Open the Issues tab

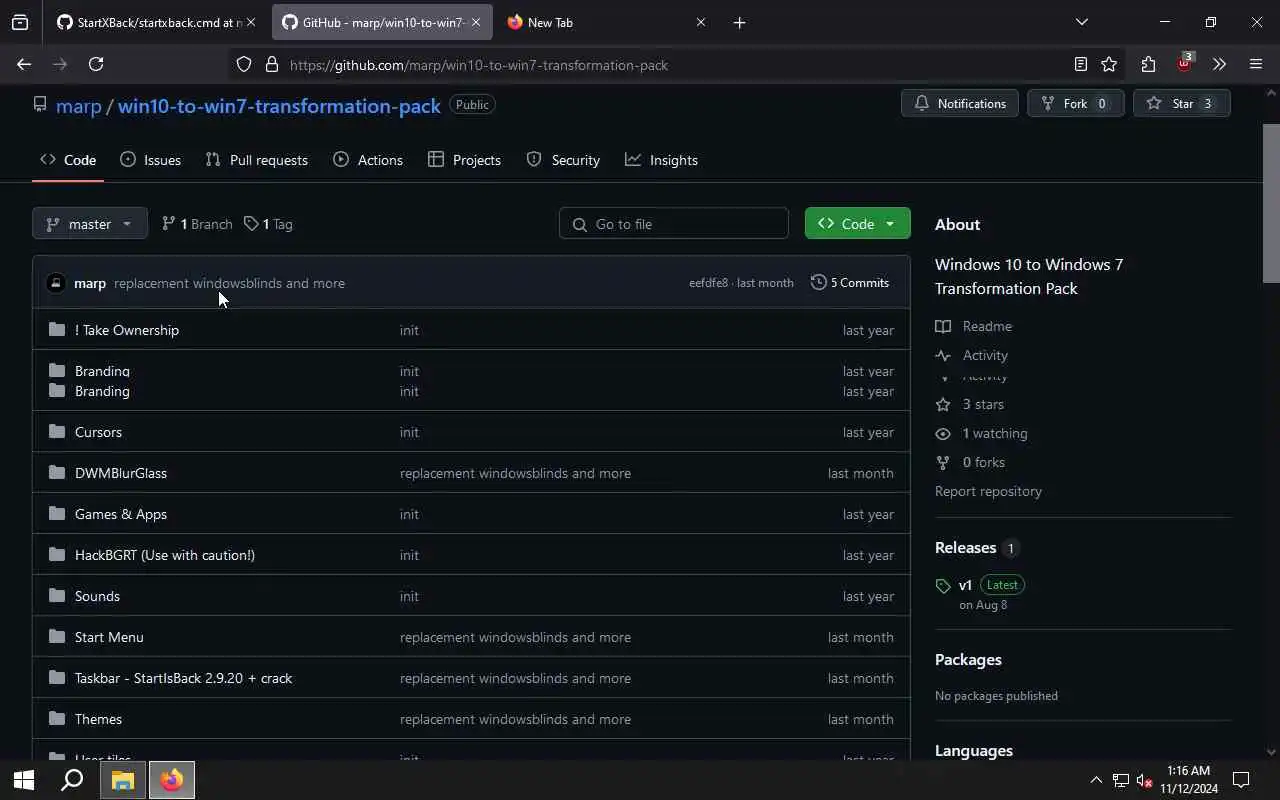pos(151,160)
